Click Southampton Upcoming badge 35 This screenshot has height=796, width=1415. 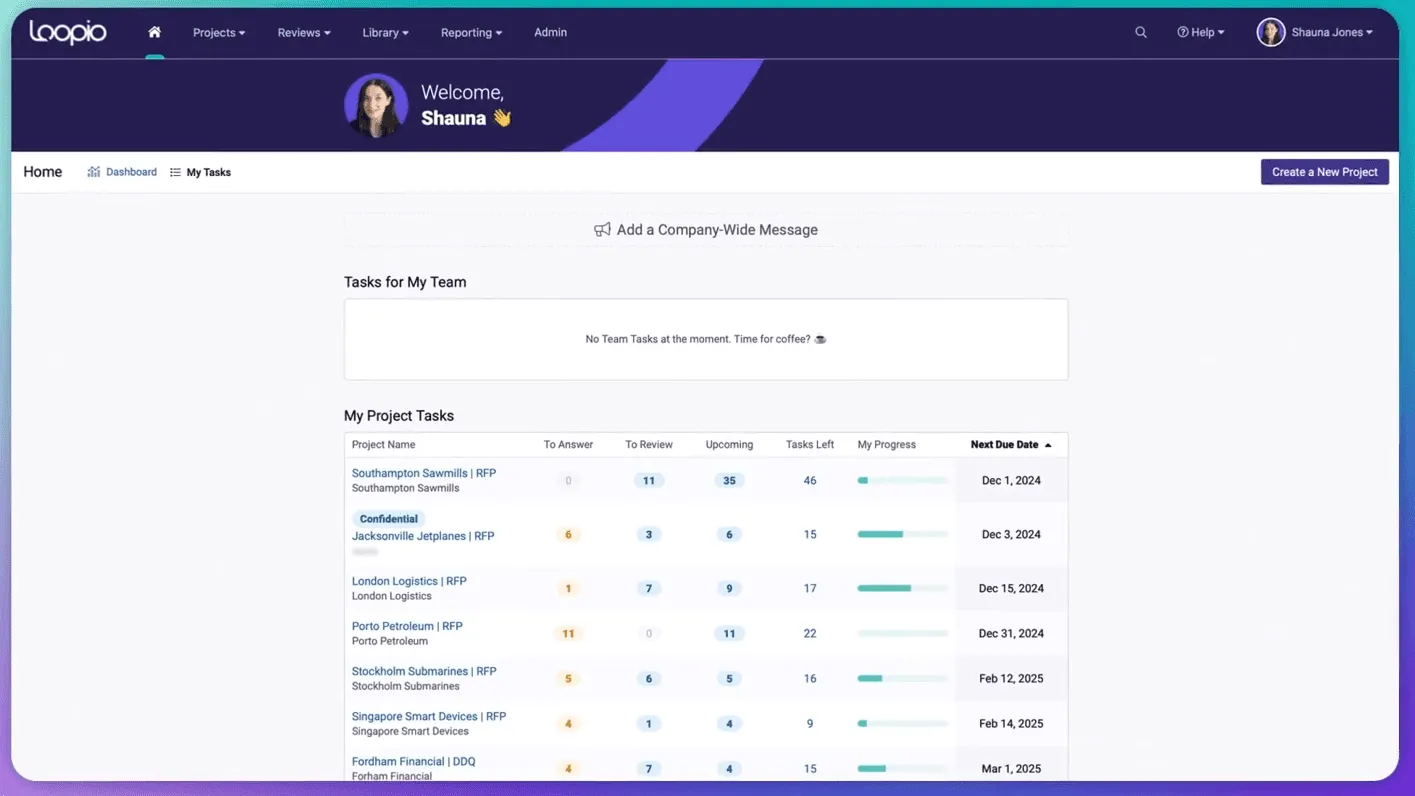pyautogui.click(x=729, y=481)
